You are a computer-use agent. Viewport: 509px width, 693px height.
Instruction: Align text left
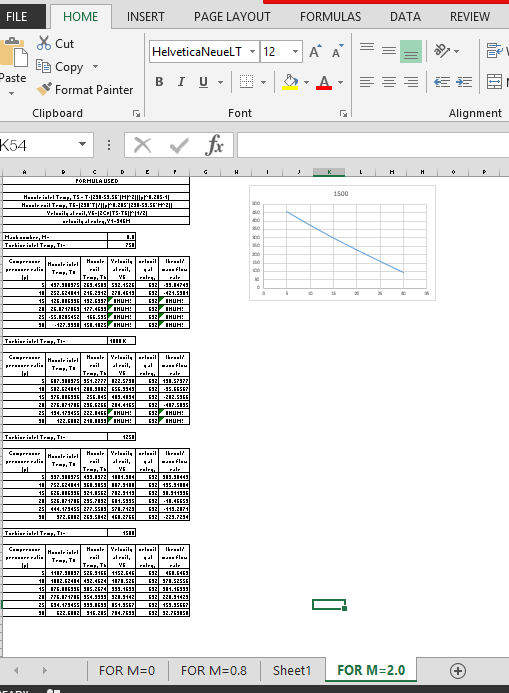(367, 82)
